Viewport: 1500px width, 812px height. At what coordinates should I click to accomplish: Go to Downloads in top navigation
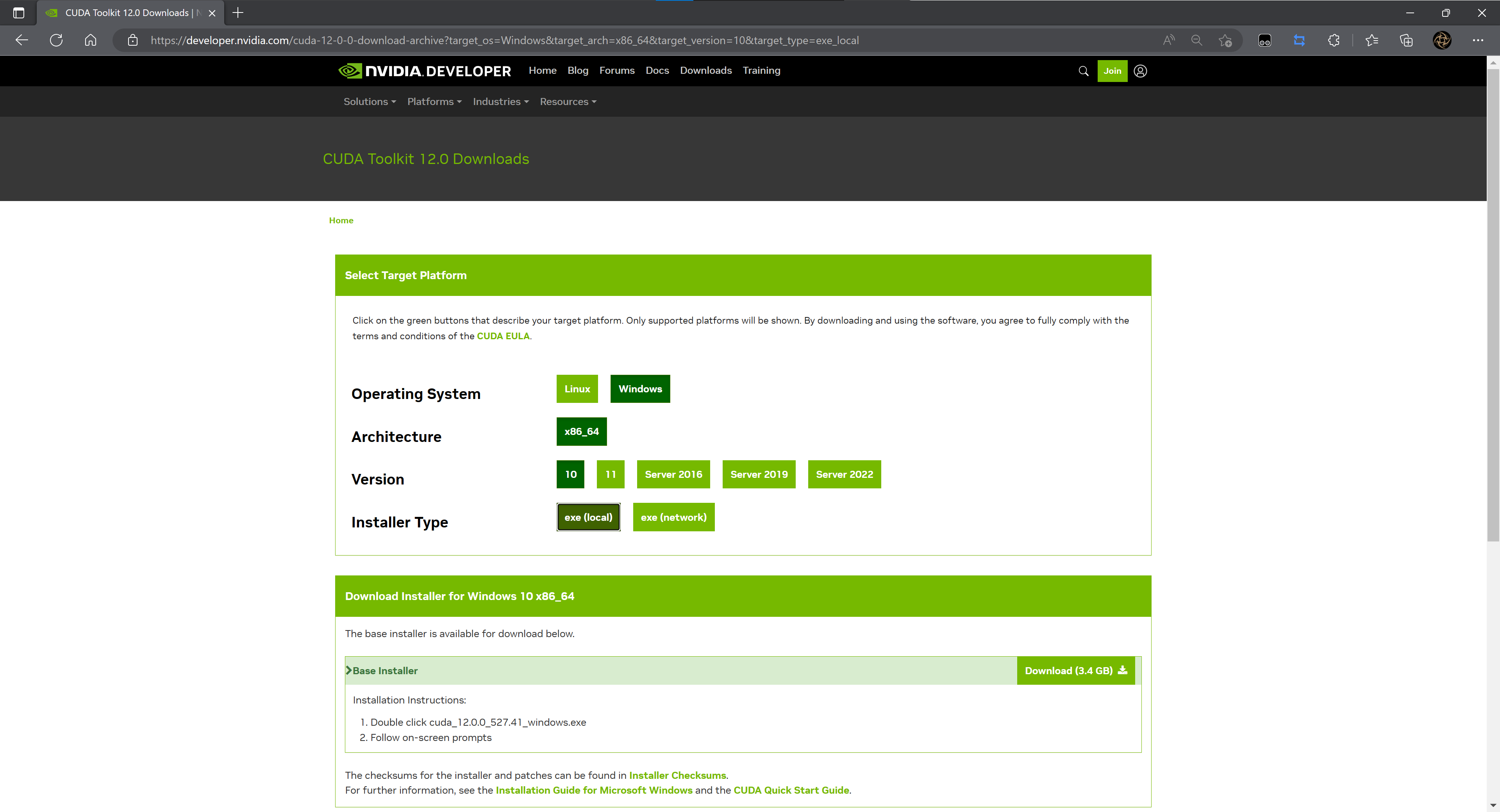706,70
